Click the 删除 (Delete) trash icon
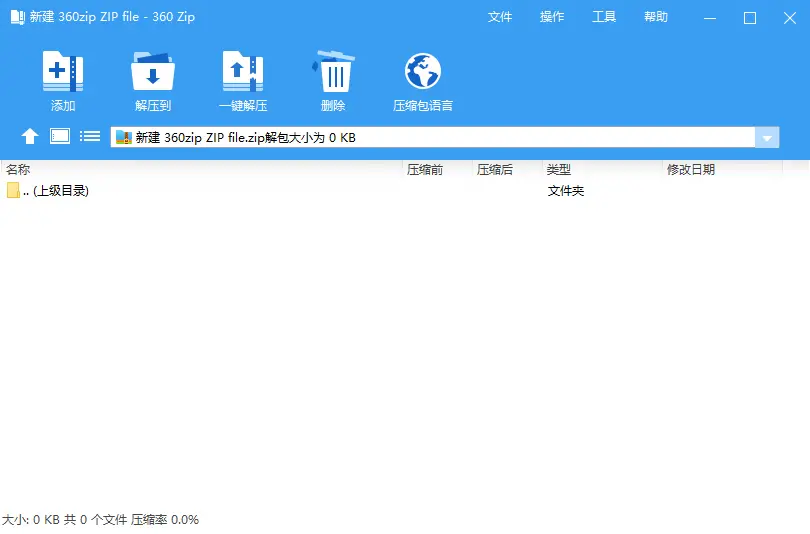 tap(333, 71)
